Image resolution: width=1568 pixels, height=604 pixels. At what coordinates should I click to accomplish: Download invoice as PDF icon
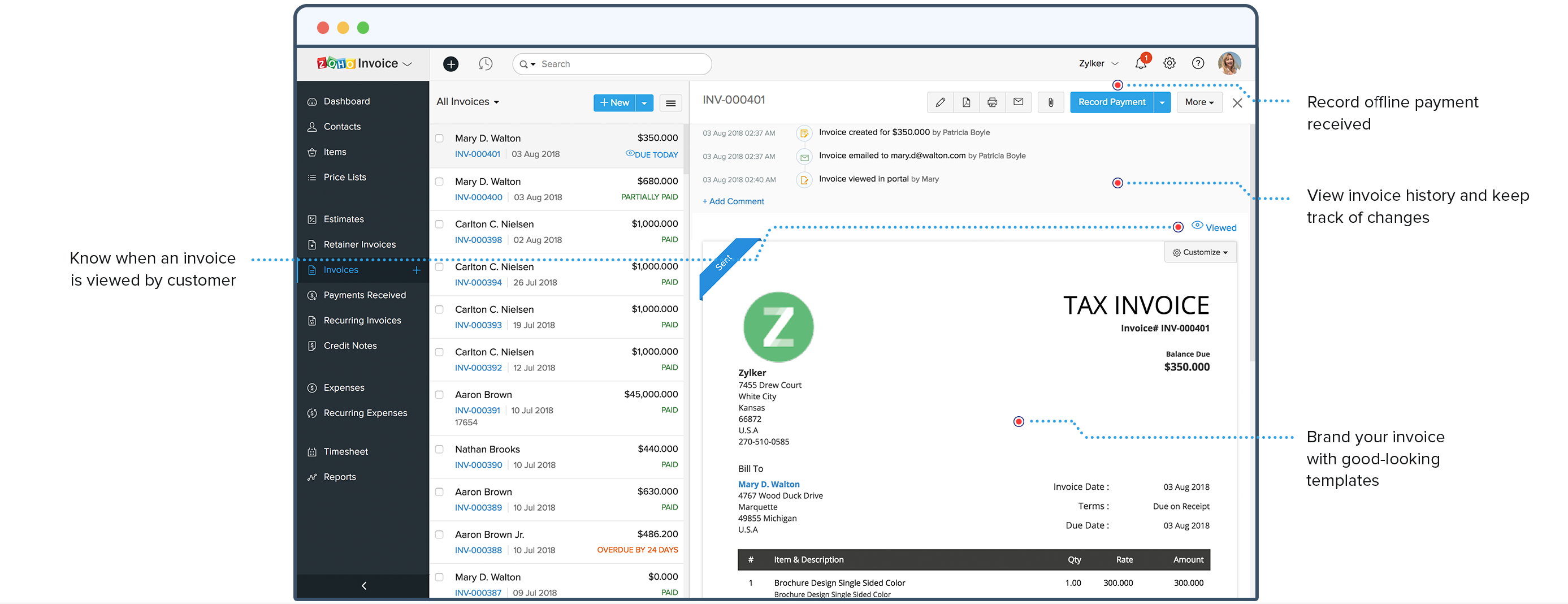point(966,102)
